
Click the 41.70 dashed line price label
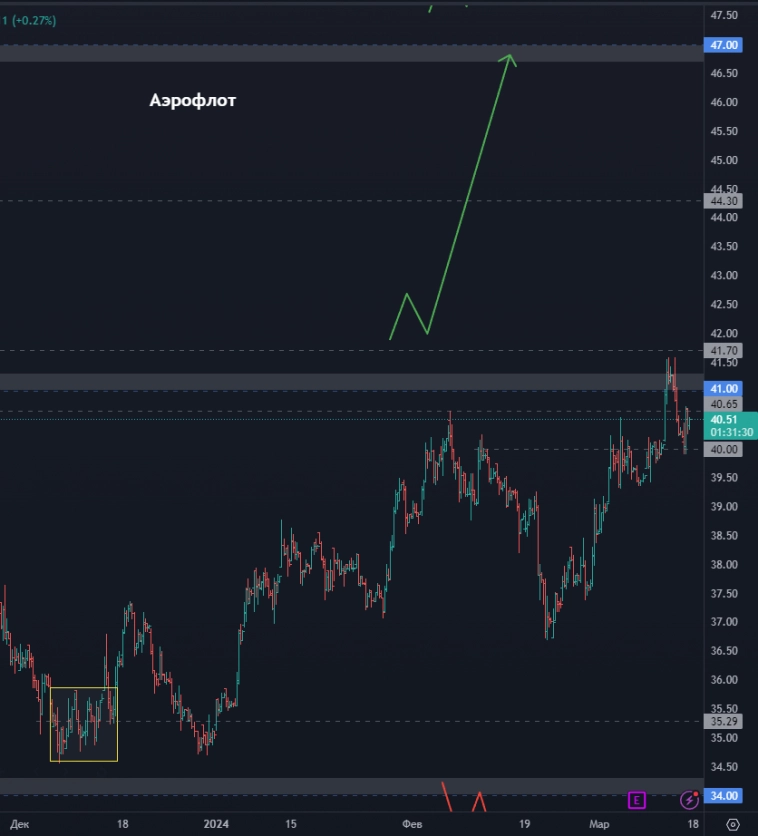click(724, 351)
